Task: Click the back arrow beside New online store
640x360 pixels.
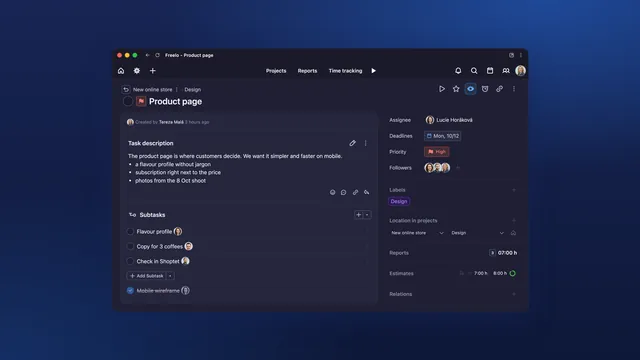Action: point(126,89)
